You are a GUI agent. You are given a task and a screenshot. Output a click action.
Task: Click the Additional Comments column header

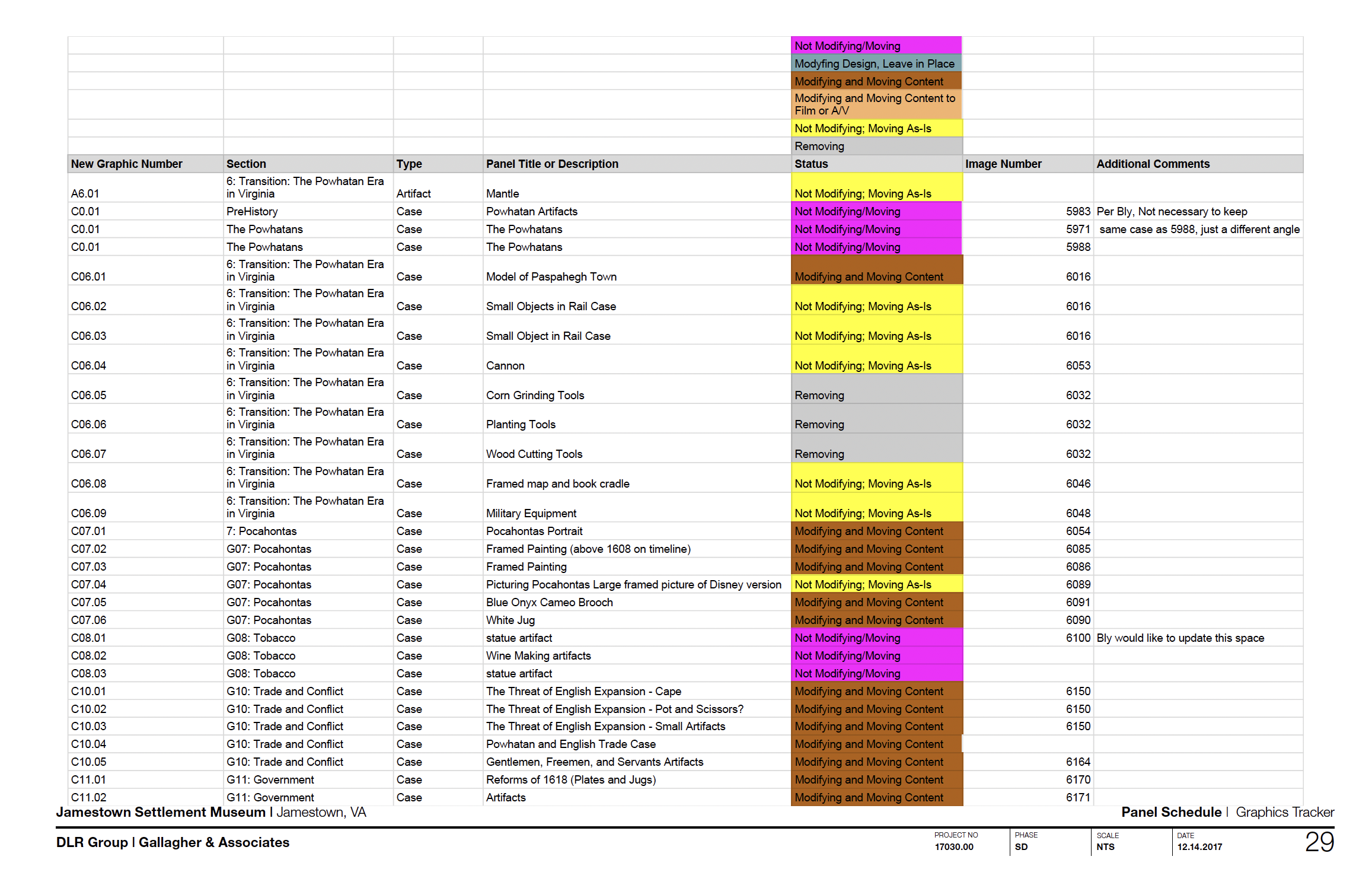point(1153,164)
